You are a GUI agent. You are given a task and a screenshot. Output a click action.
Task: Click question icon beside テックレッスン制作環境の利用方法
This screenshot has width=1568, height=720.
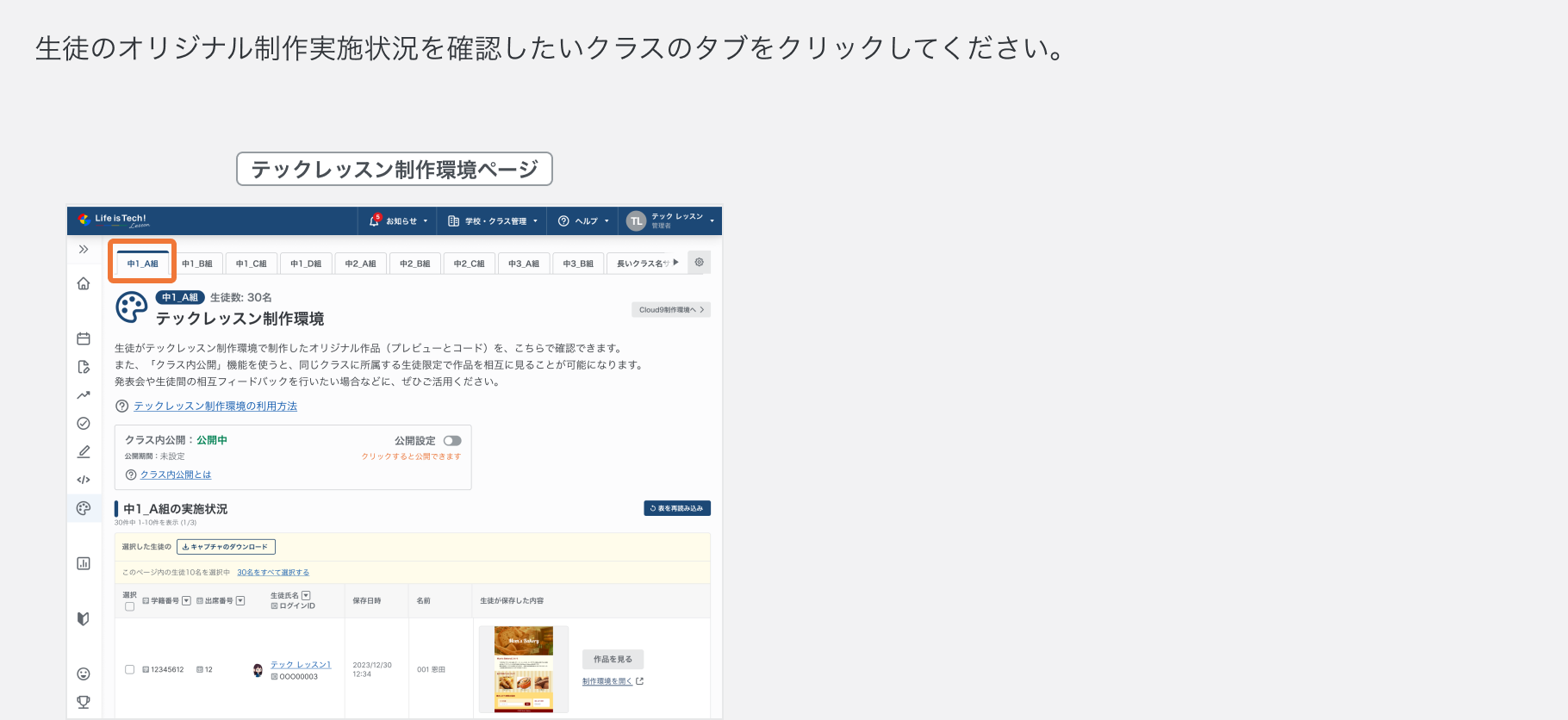click(122, 406)
